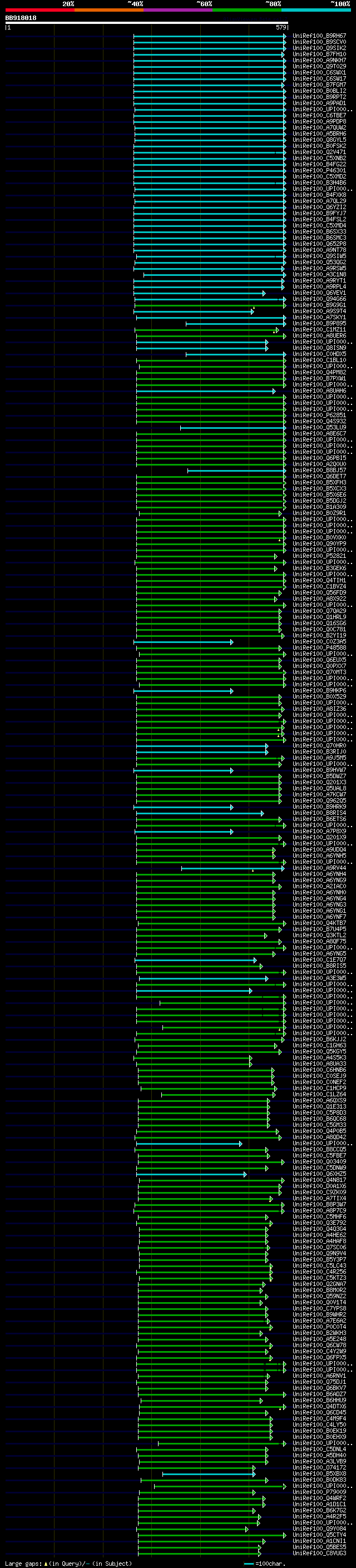
Task: Select the UniRef100_C1BL10 label
Action: (319, 360)
